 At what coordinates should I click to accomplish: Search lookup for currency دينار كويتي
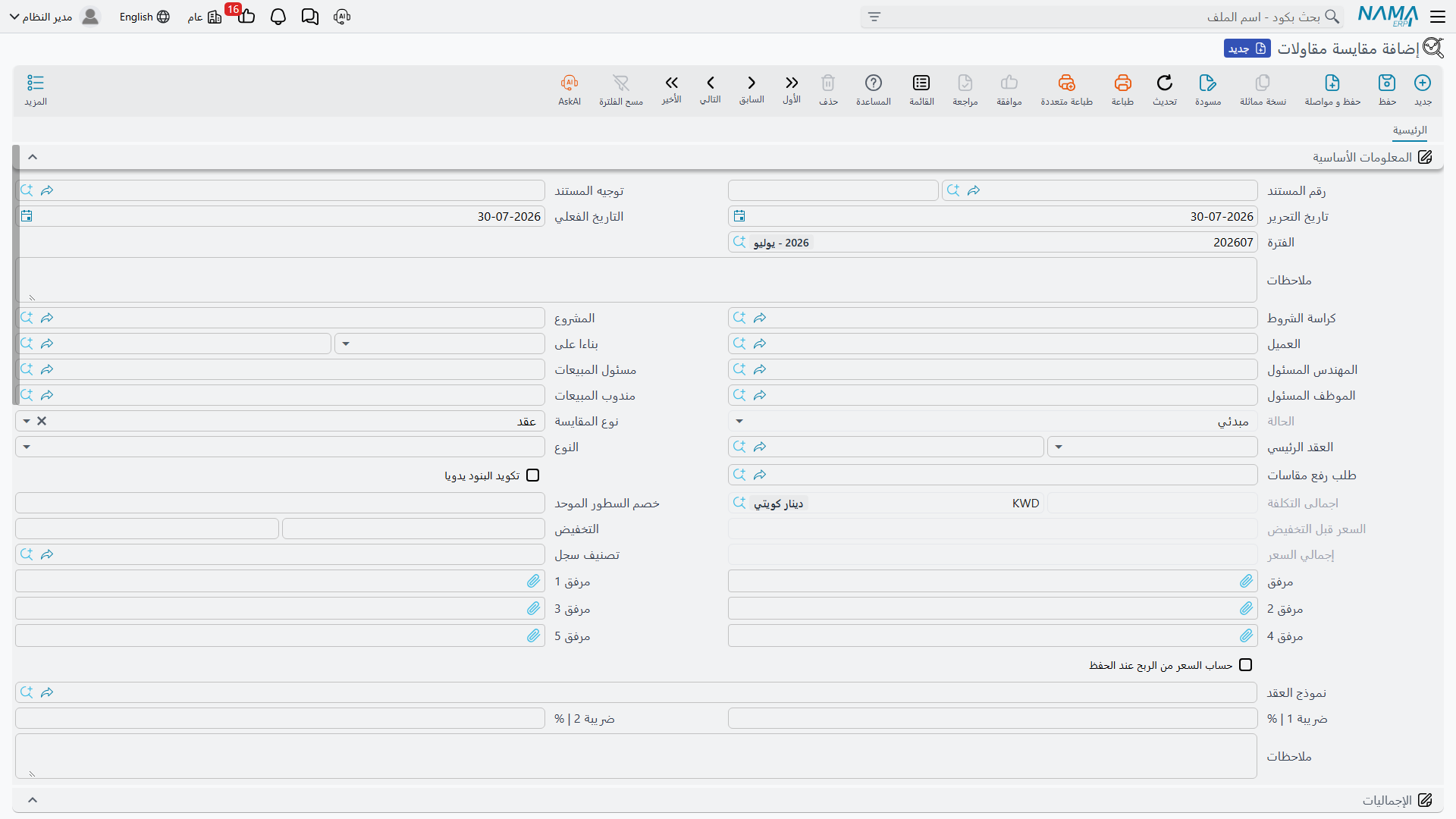(x=739, y=504)
